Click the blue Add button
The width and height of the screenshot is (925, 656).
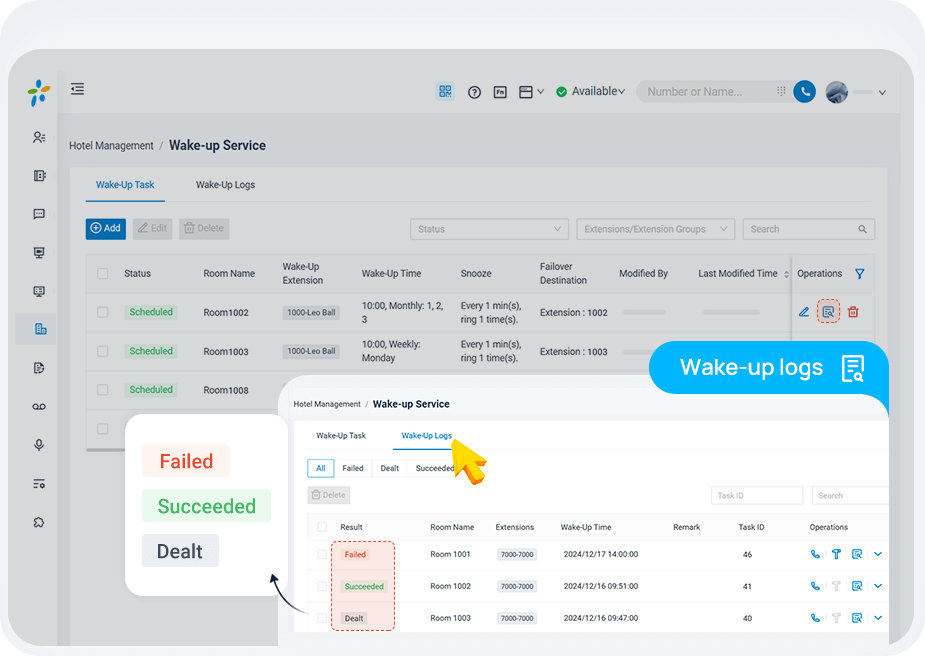tap(105, 228)
